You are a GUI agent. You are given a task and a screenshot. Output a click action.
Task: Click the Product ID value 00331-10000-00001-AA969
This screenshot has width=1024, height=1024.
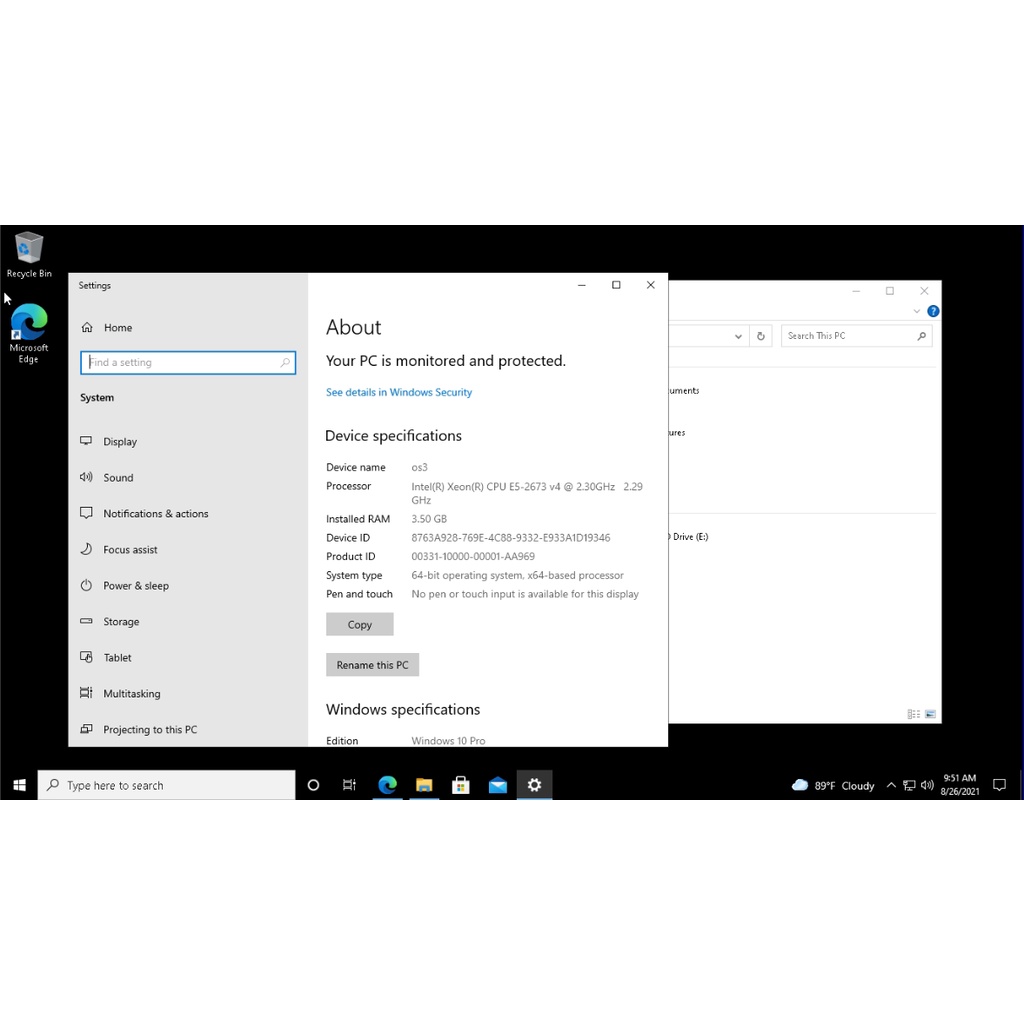tap(473, 556)
